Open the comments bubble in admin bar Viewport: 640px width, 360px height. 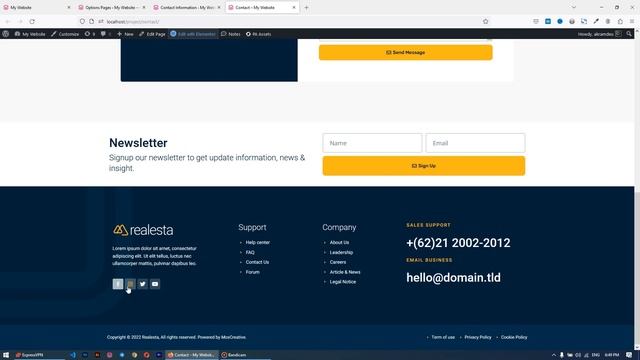point(105,34)
